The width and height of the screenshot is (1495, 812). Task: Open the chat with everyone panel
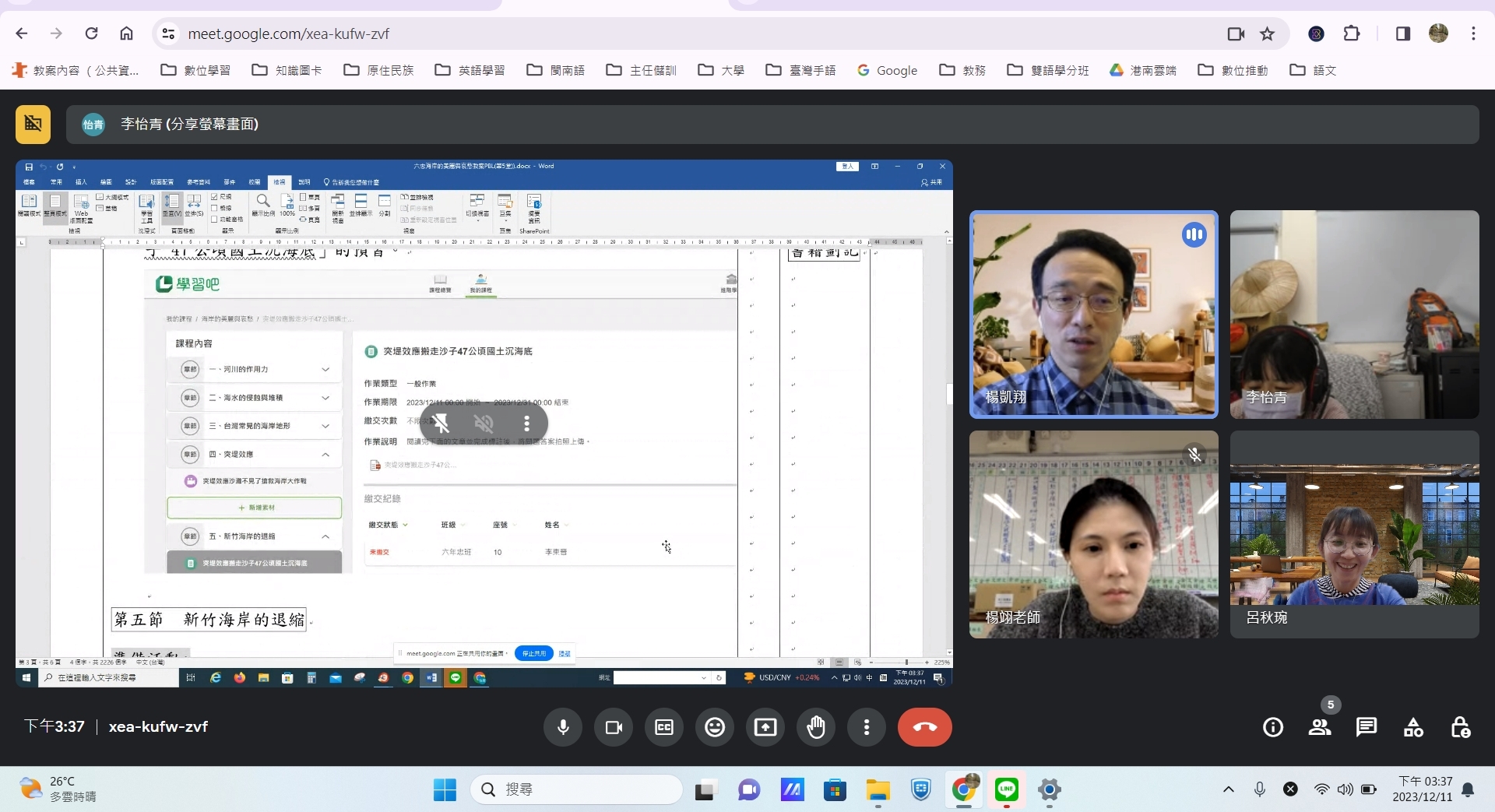pos(1367,727)
